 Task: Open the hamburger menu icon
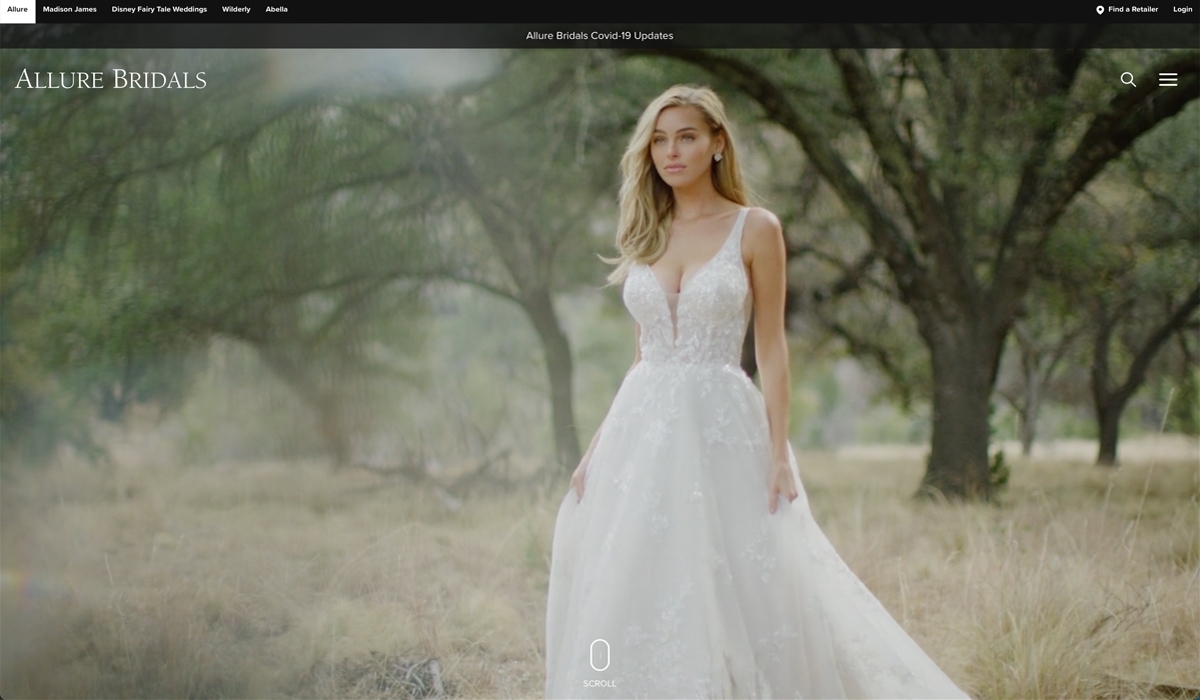click(1168, 79)
